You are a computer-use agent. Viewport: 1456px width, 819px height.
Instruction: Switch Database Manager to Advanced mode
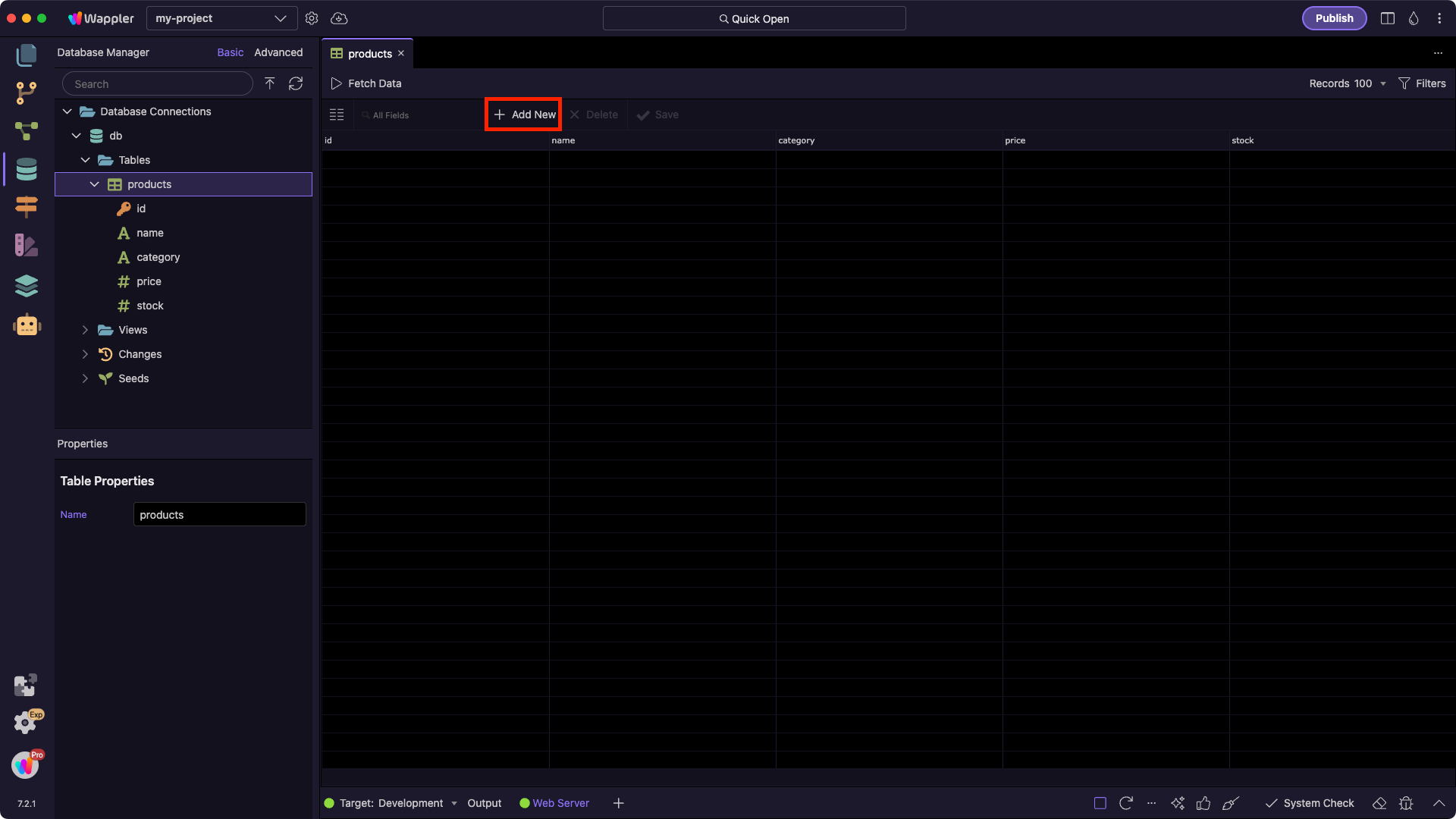[x=278, y=52]
